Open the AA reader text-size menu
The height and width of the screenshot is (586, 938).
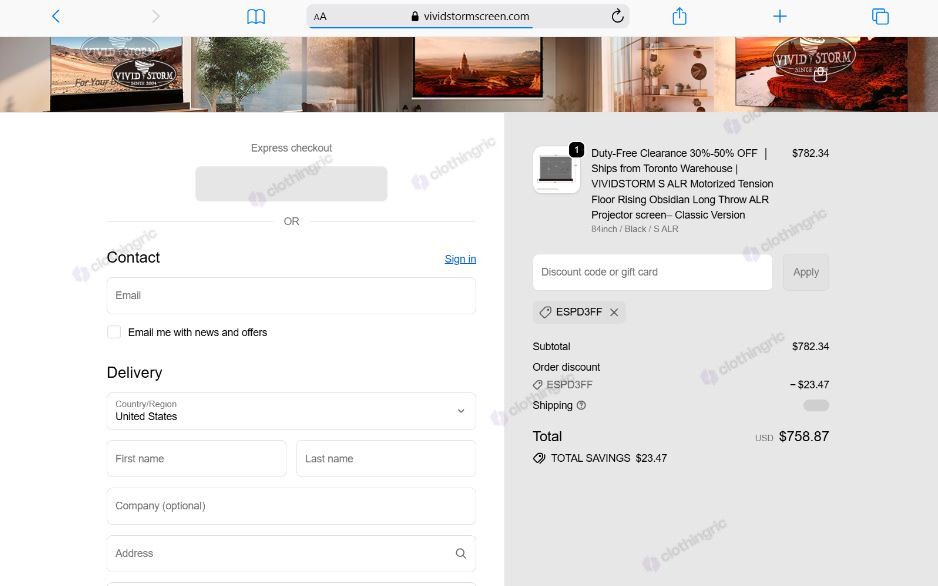(x=320, y=17)
